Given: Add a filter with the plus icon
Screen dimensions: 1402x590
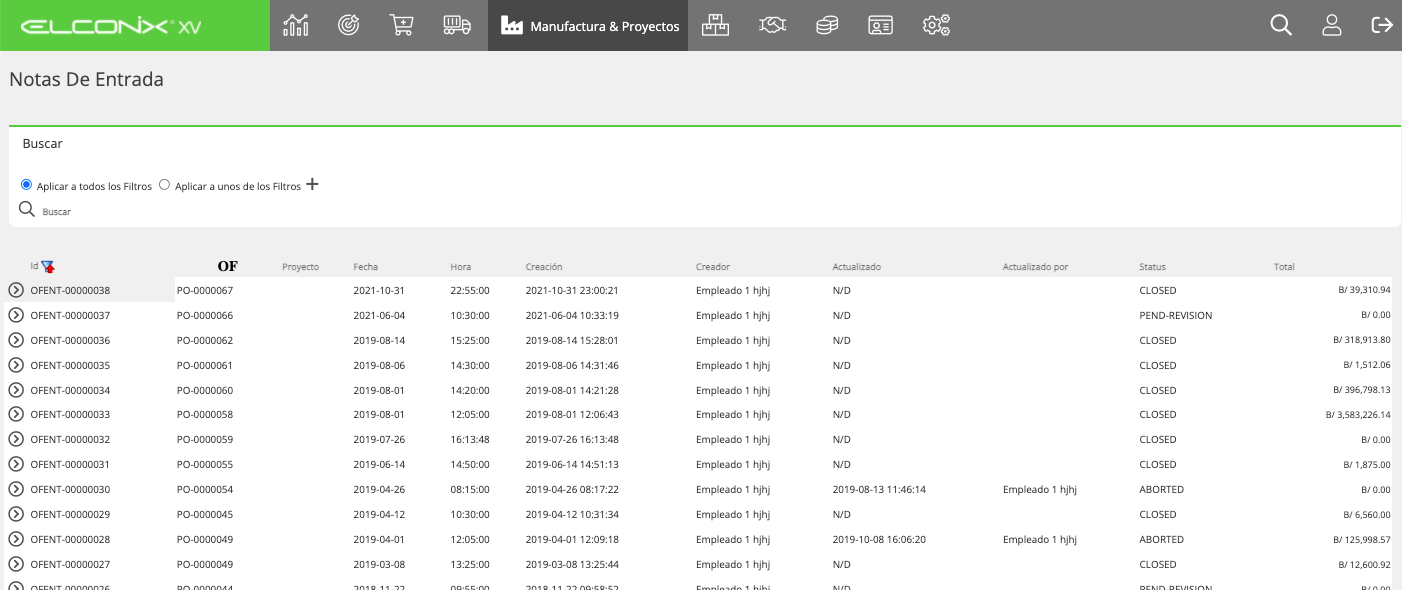Looking at the screenshot, I should pos(312,184).
